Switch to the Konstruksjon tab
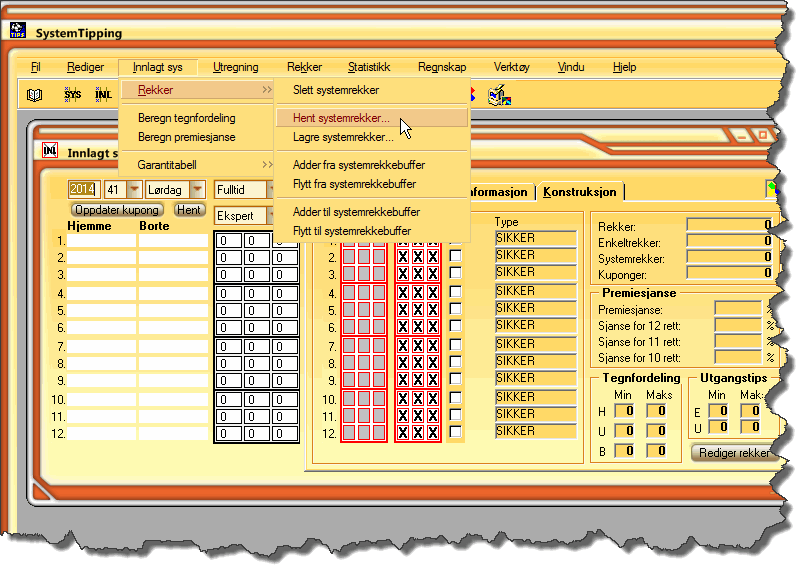 coord(580,192)
